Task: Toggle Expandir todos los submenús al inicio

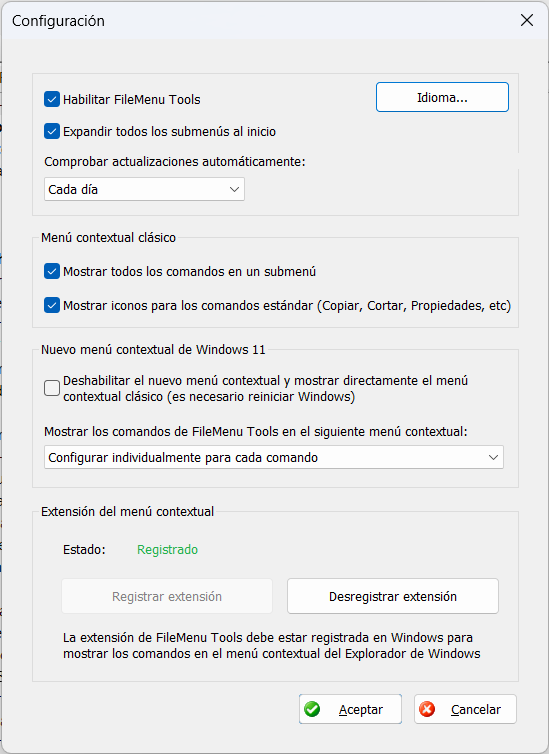Action: click(52, 131)
